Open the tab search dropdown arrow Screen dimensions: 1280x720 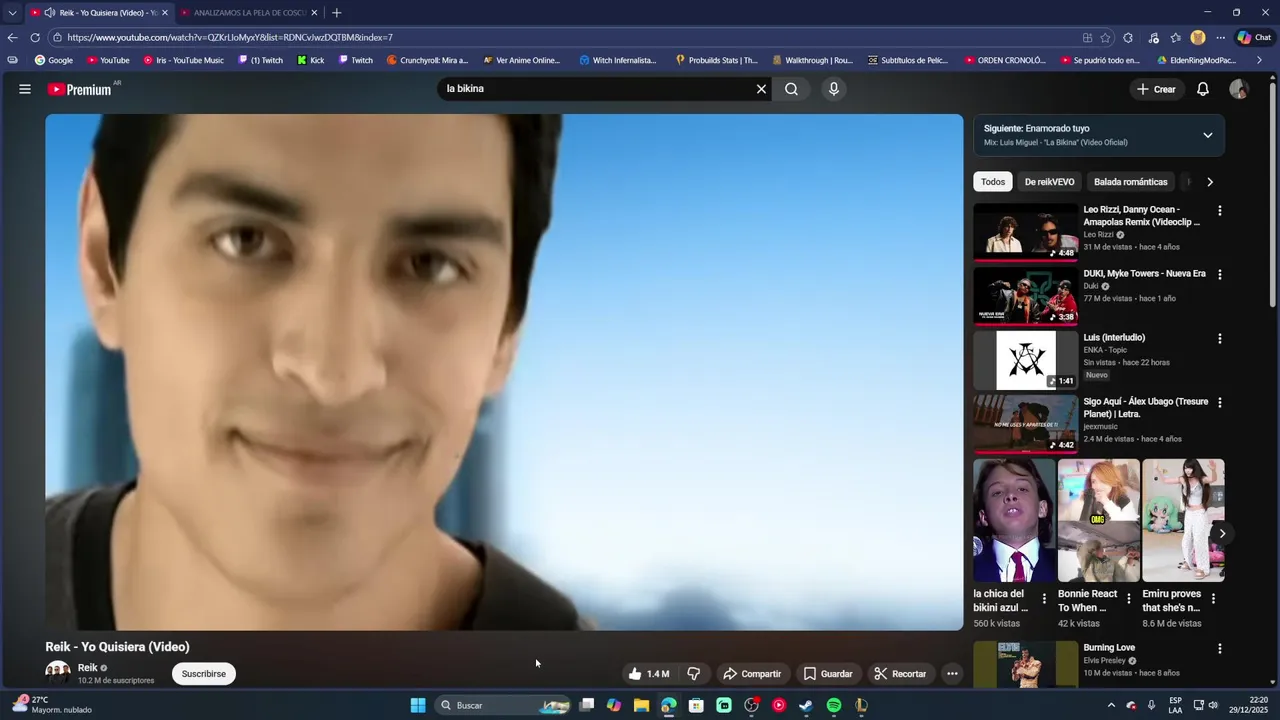(12, 13)
